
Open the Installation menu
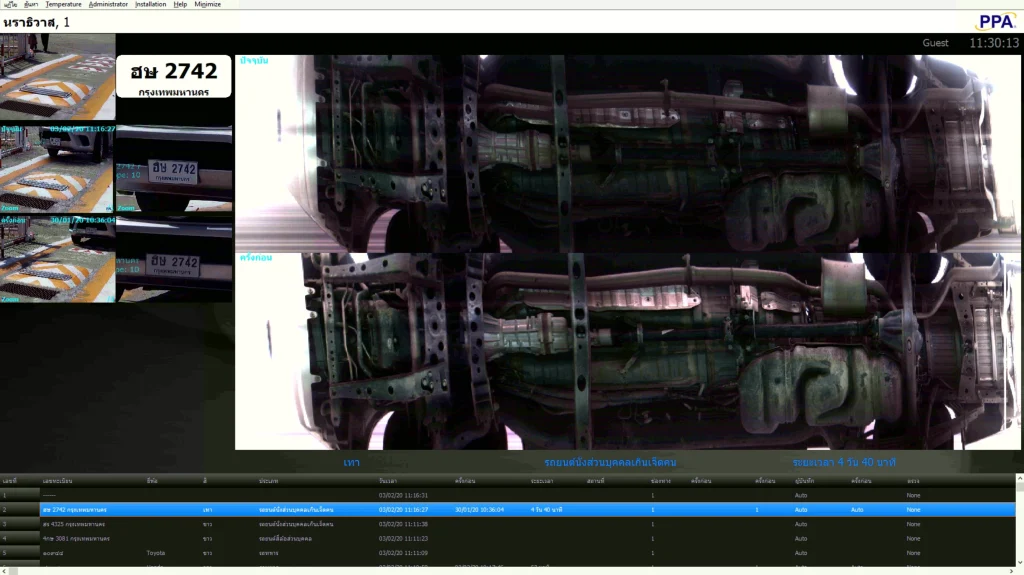click(150, 4)
